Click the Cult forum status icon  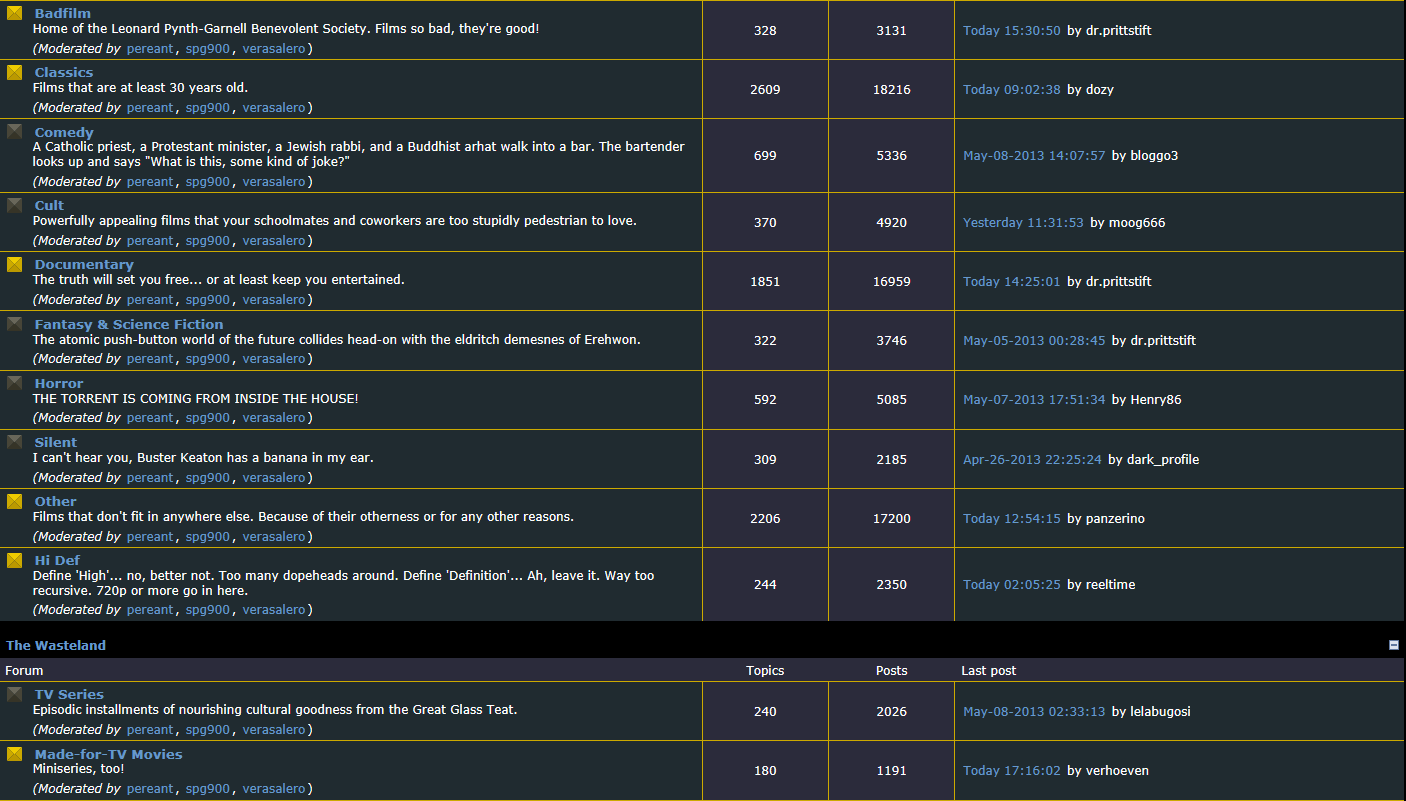pyautogui.click(x=15, y=205)
